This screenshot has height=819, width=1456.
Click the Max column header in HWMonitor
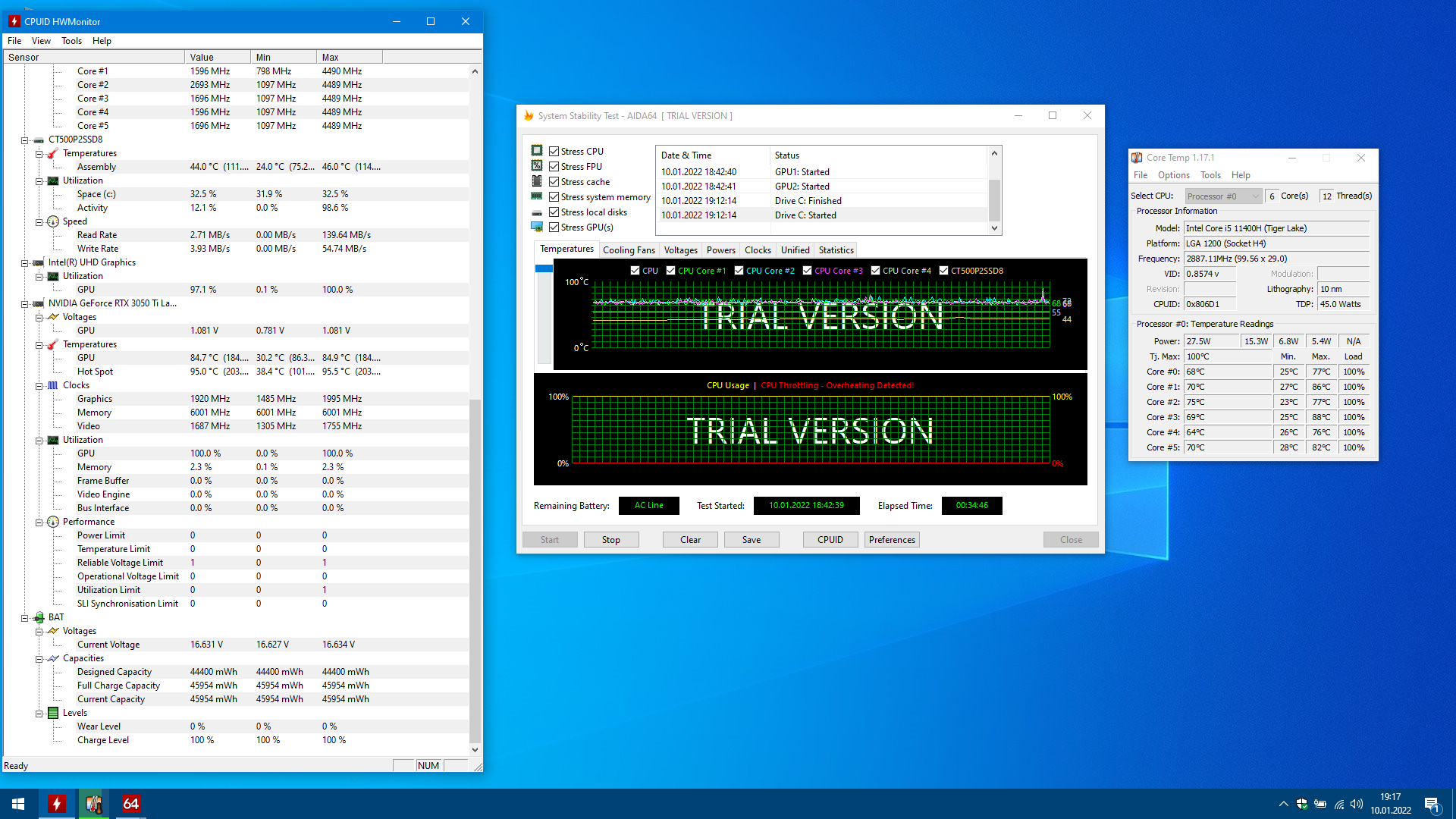(x=349, y=57)
